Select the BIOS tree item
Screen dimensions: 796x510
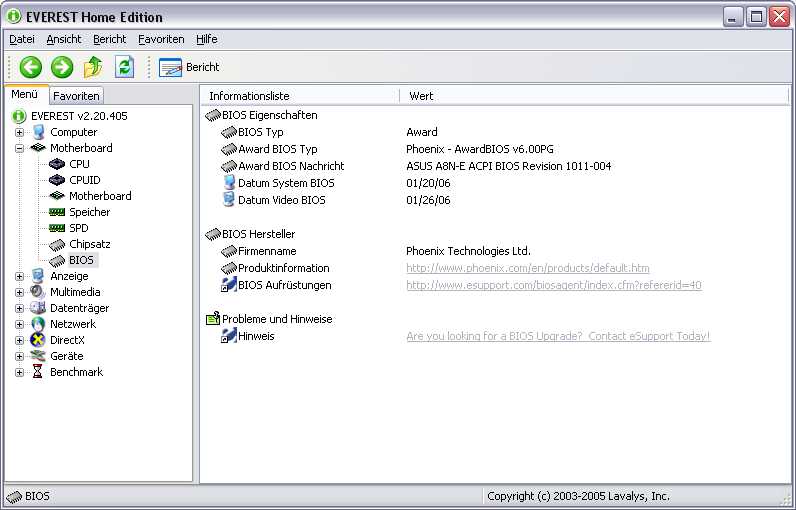[x=81, y=260]
